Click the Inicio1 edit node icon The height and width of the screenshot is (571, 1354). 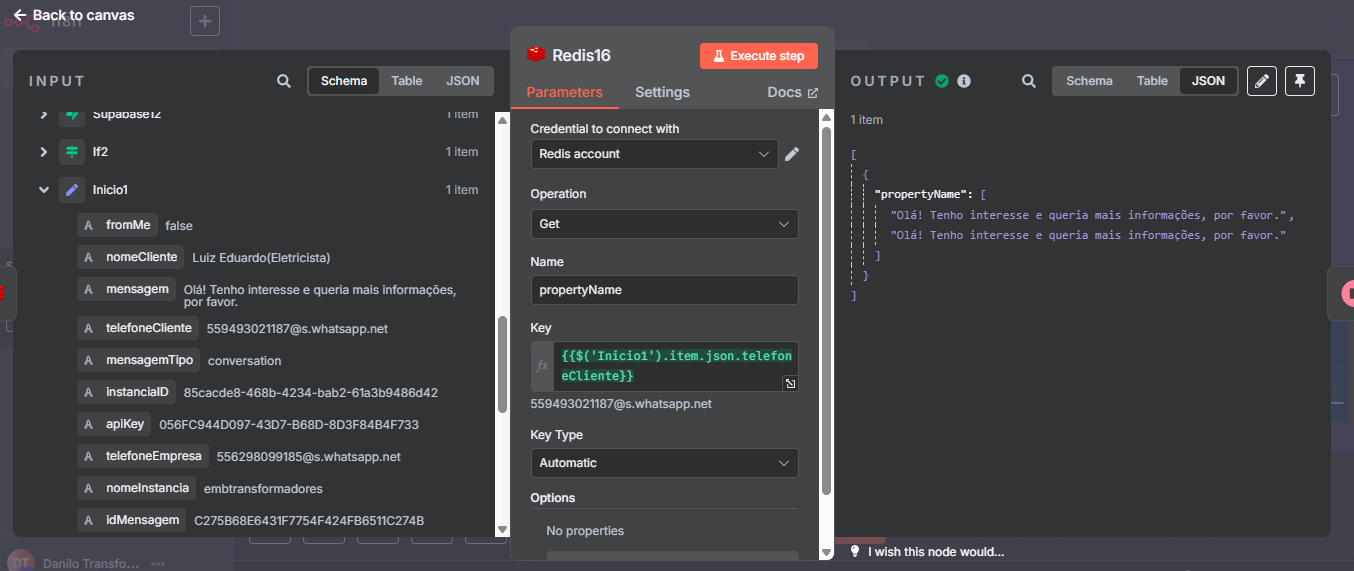tap(72, 190)
